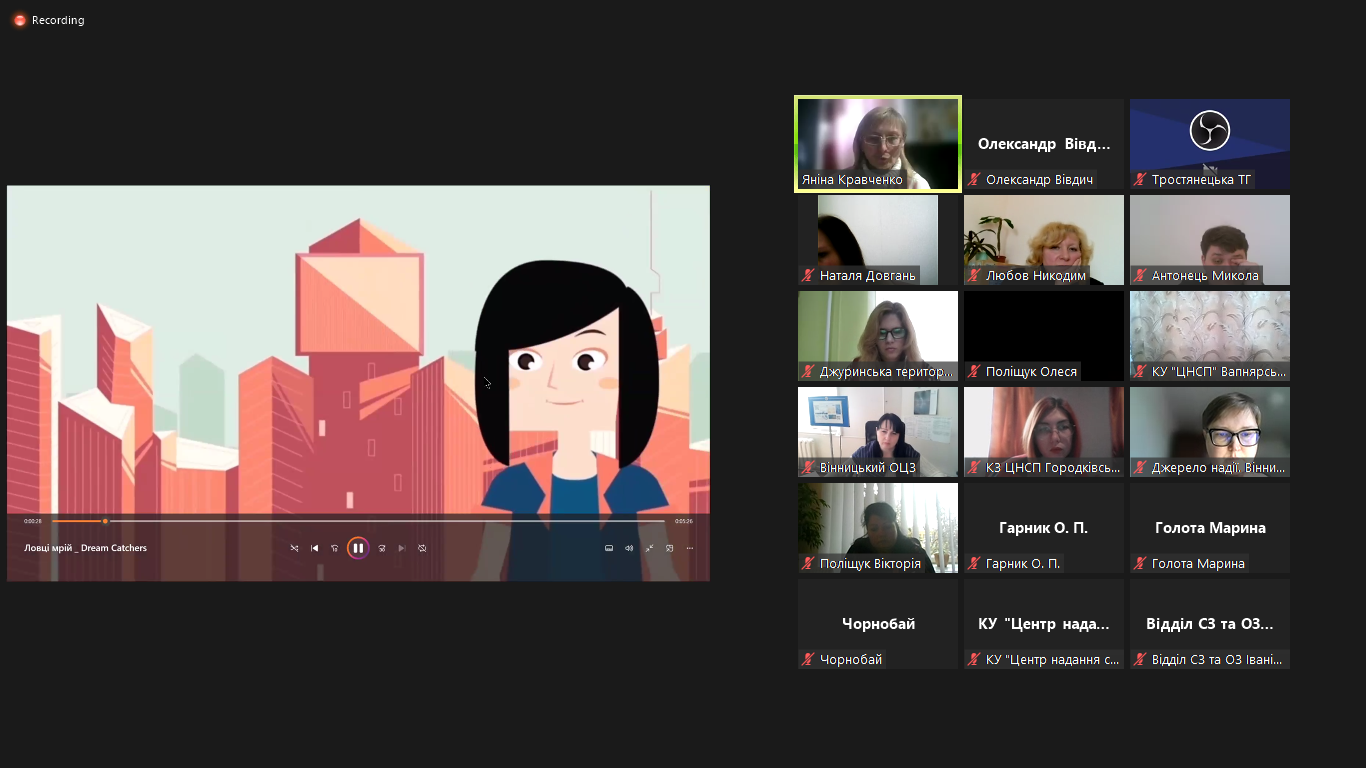Viewport: 1366px width, 768px height.
Task: Select Тростянецька ТГ tile with OBS logo
Action: tap(1210, 143)
